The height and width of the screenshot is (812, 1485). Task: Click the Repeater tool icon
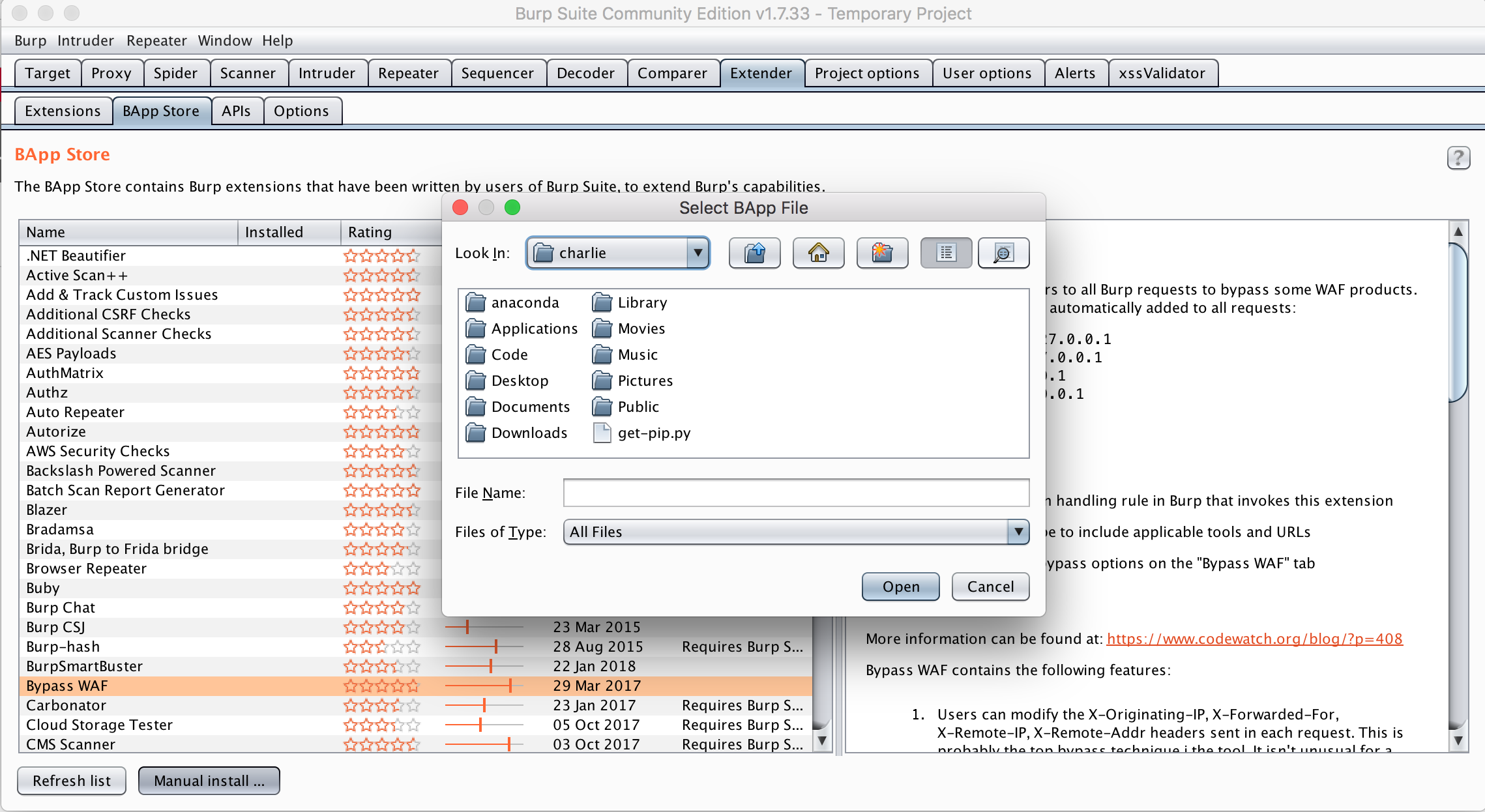(x=408, y=74)
